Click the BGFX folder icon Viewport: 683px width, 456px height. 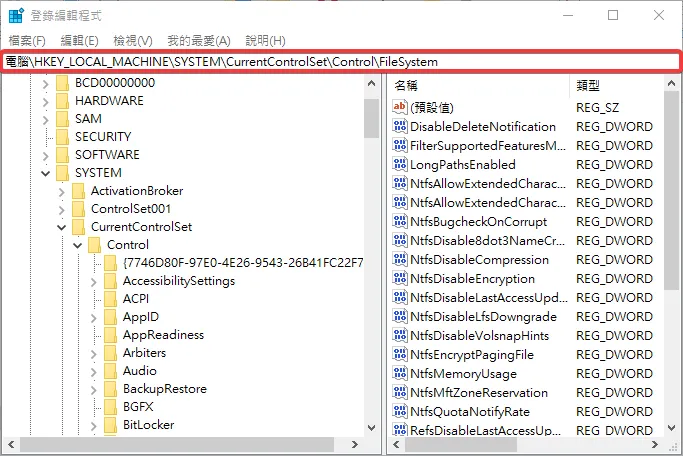(x=111, y=406)
